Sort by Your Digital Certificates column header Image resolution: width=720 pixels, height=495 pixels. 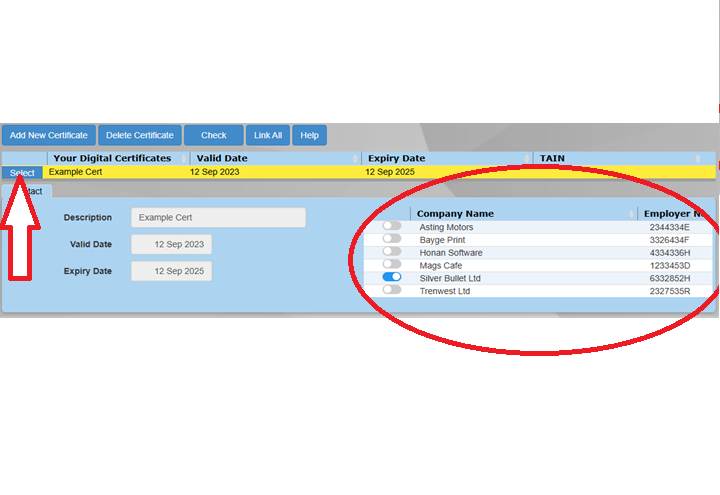[112, 158]
